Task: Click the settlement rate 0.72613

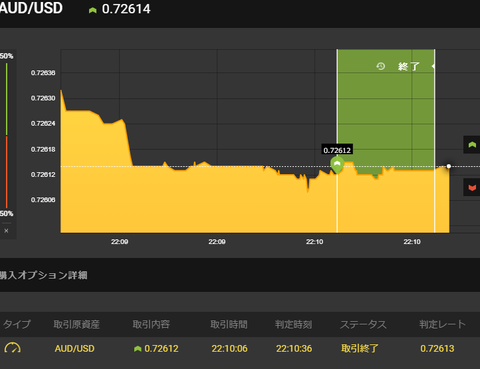Action: coord(437,349)
